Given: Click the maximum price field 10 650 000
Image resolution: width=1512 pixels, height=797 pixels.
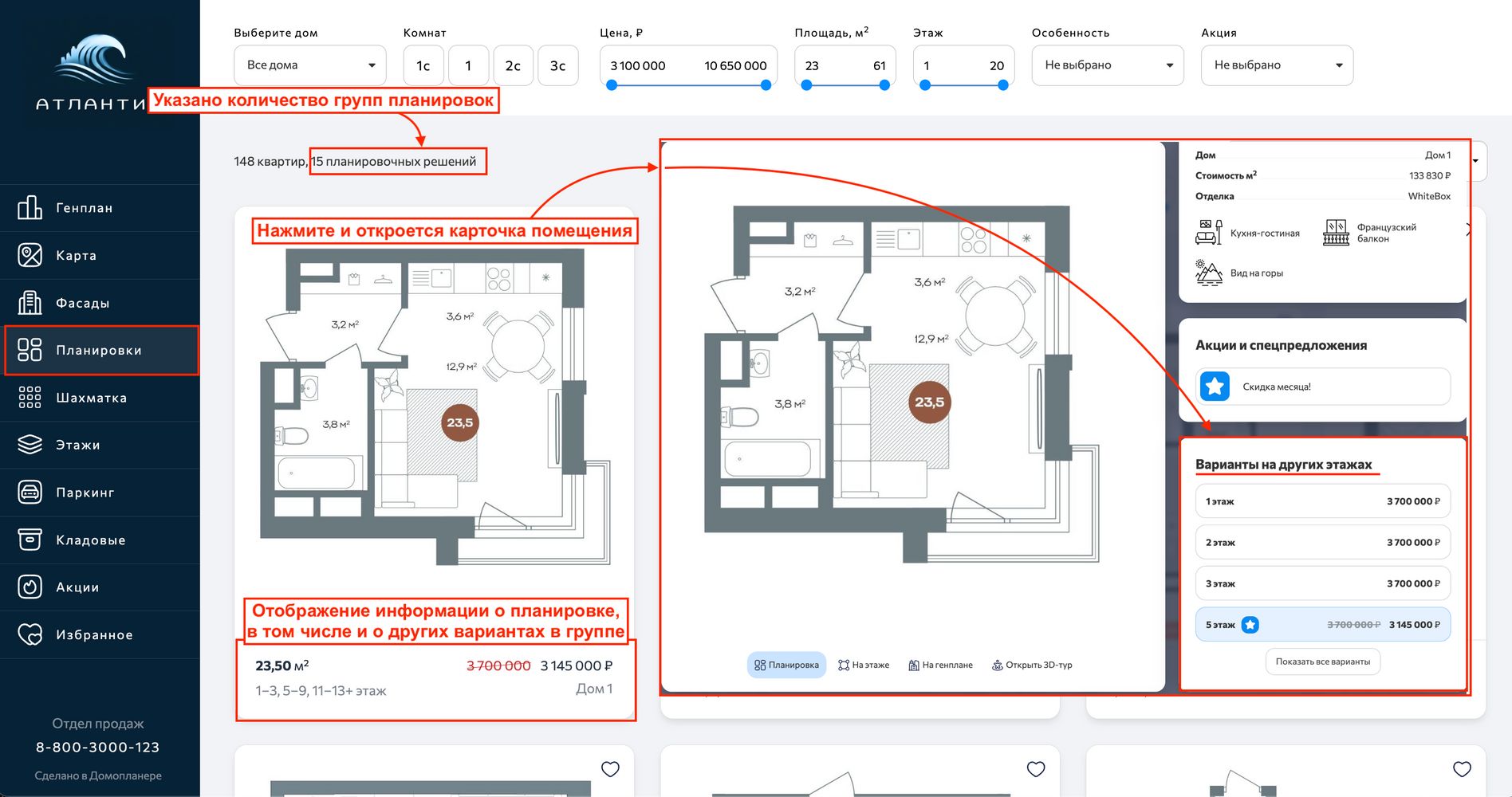Looking at the screenshot, I should coord(735,65).
